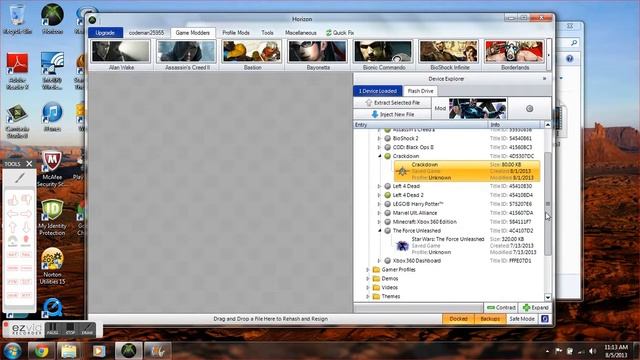The image size is (640, 360).
Task: Click the Contract button
Action: 501,307
